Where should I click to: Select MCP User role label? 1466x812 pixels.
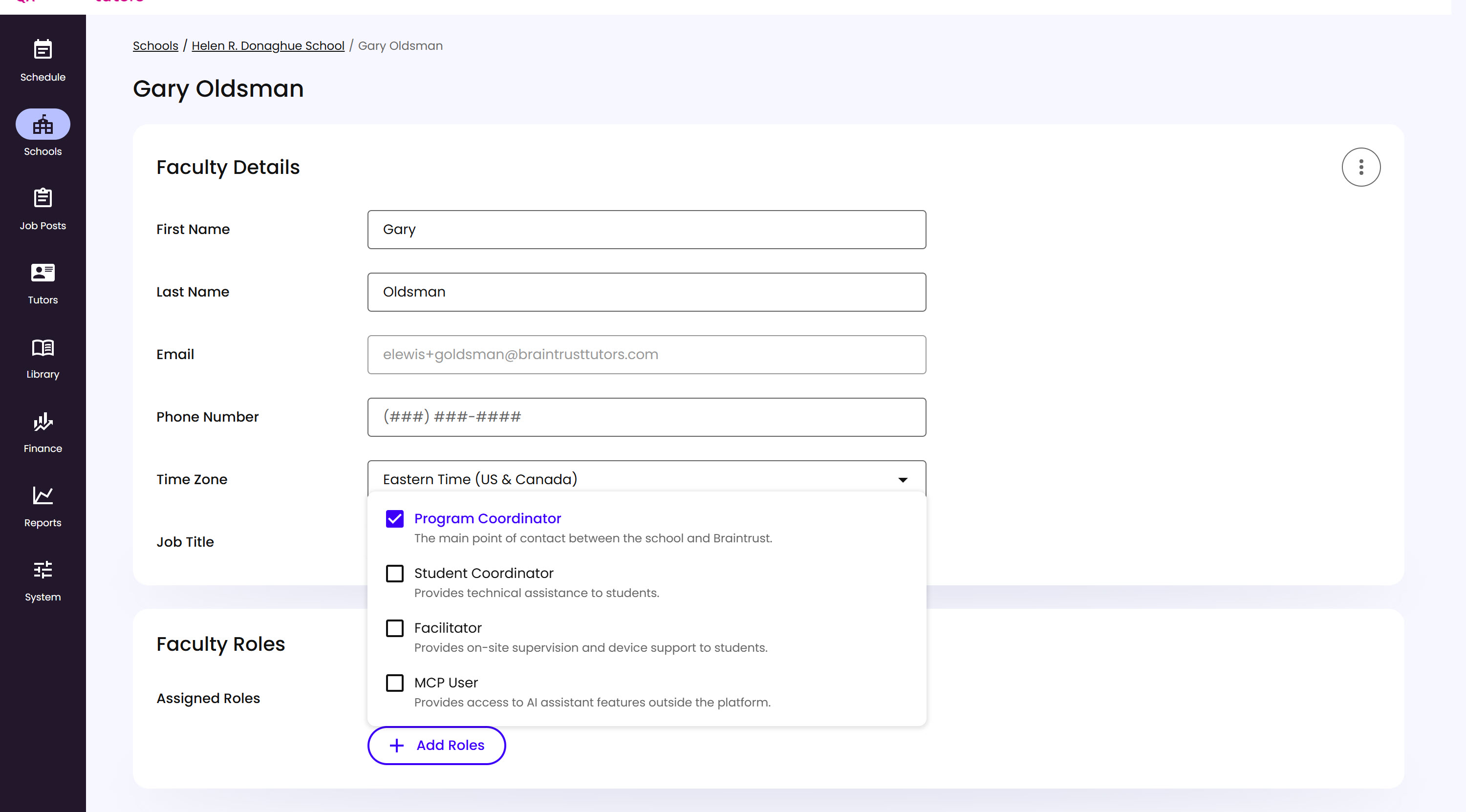(x=446, y=682)
